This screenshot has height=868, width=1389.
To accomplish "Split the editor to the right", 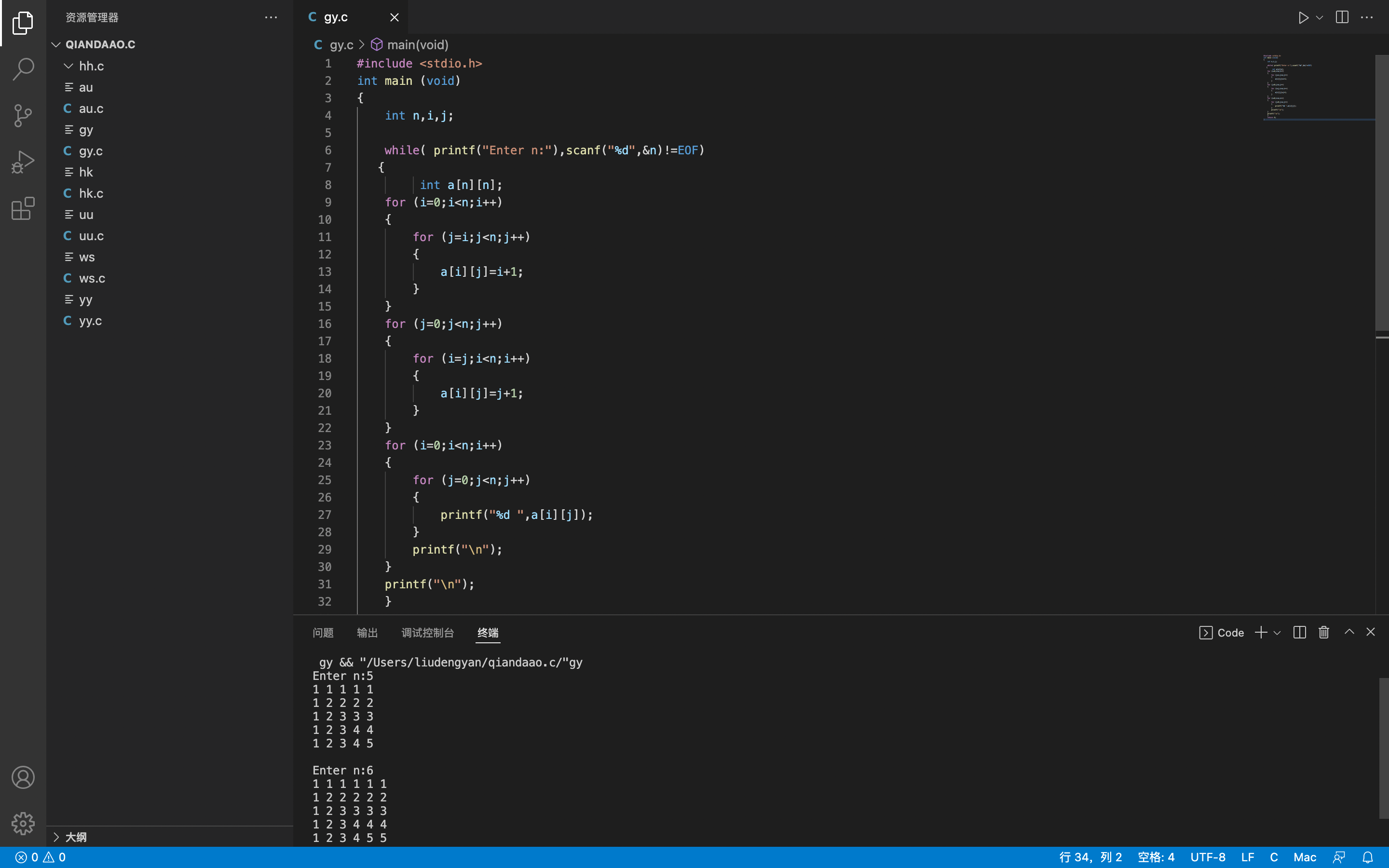I will (x=1342, y=17).
